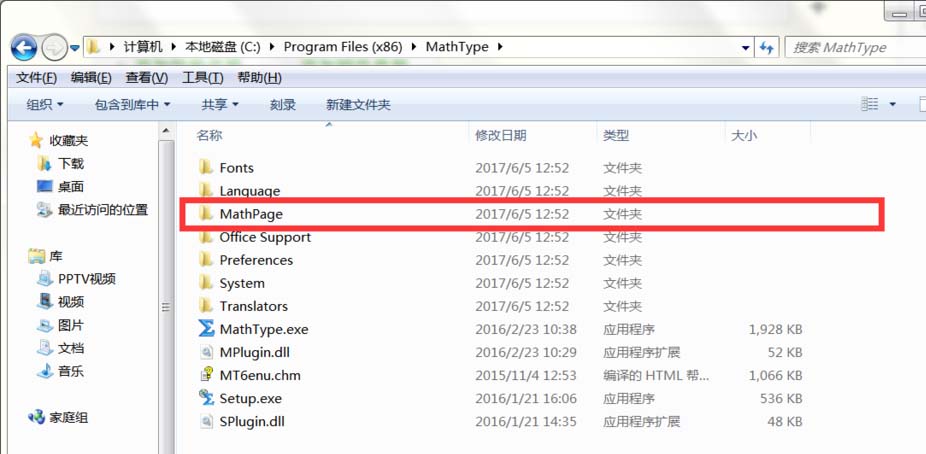The image size is (926, 454).
Task: Open the recent locations dropdown arrow
Action: (x=75, y=48)
